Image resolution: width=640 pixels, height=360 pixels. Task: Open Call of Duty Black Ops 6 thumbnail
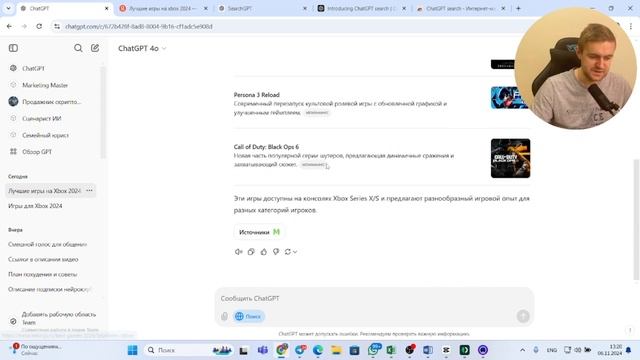click(510, 158)
